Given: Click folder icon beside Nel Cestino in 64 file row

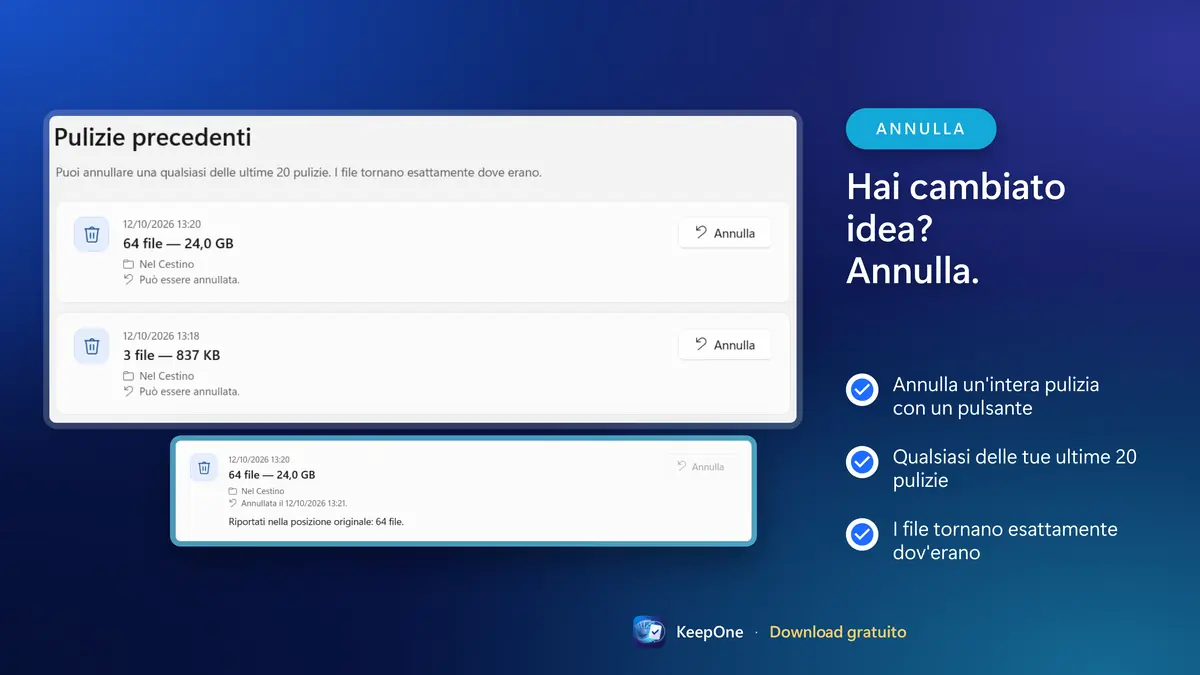Looking at the screenshot, I should click(128, 264).
